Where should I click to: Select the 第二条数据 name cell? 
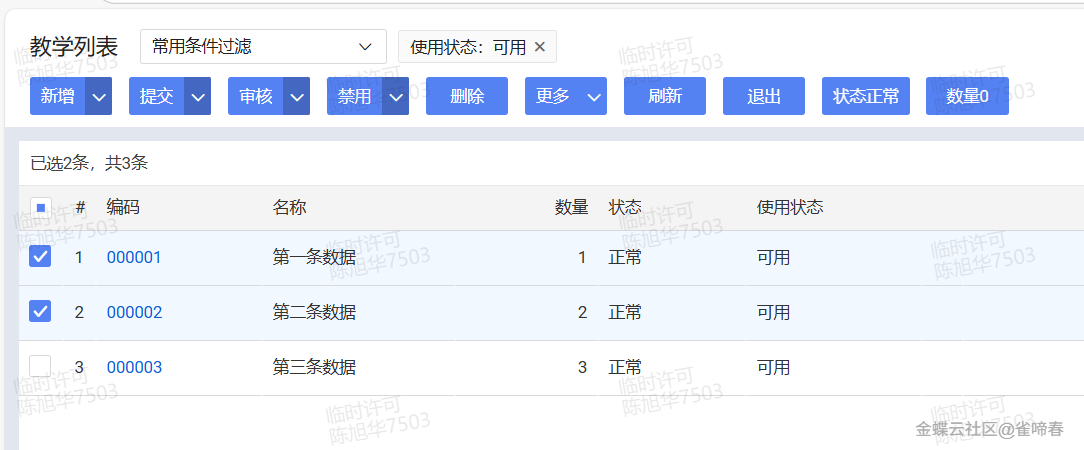[x=315, y=312]
